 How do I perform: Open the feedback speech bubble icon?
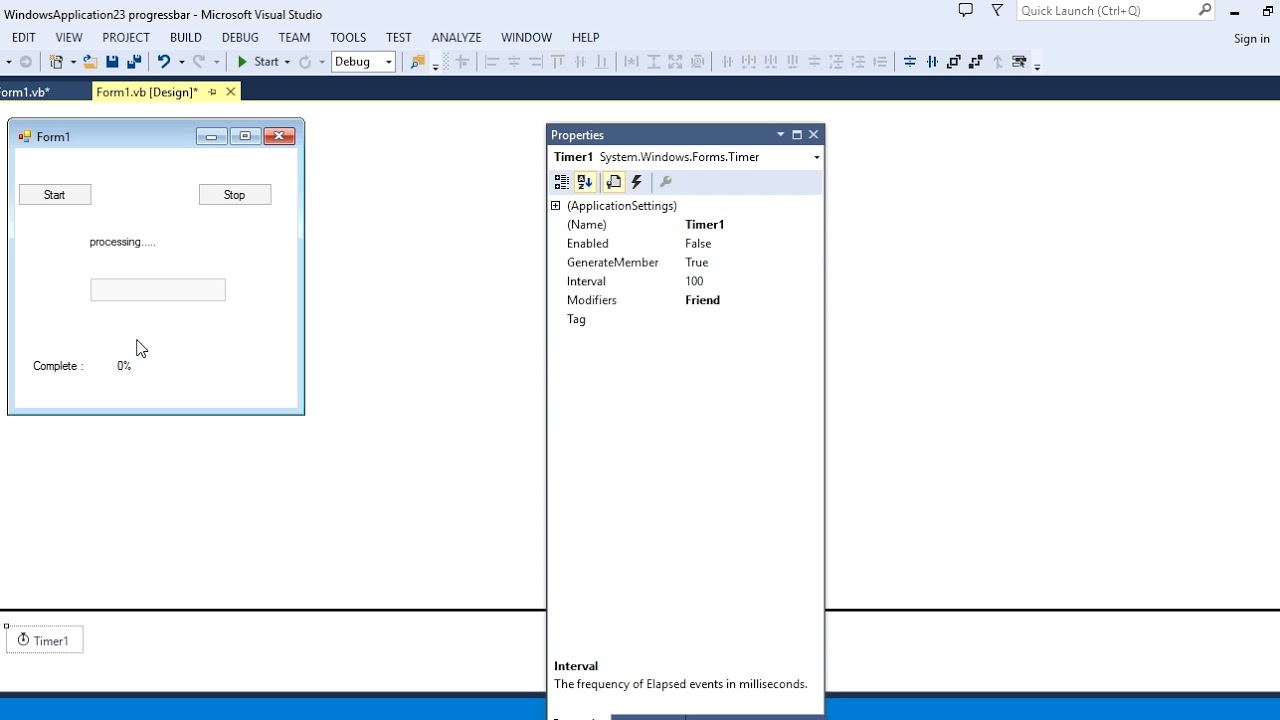click(x=965, y=10)
